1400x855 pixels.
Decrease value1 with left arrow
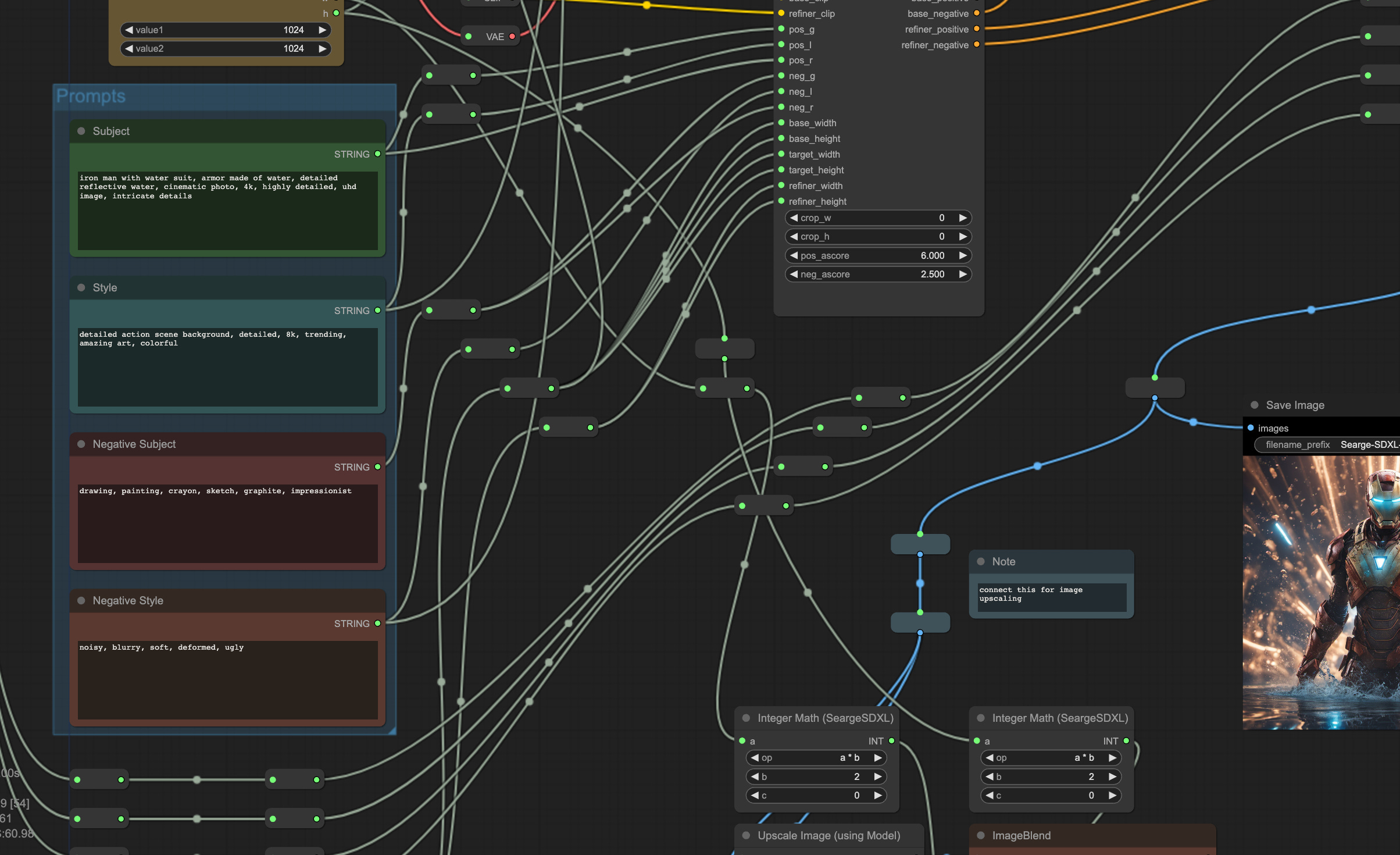[x=129, y=30]
